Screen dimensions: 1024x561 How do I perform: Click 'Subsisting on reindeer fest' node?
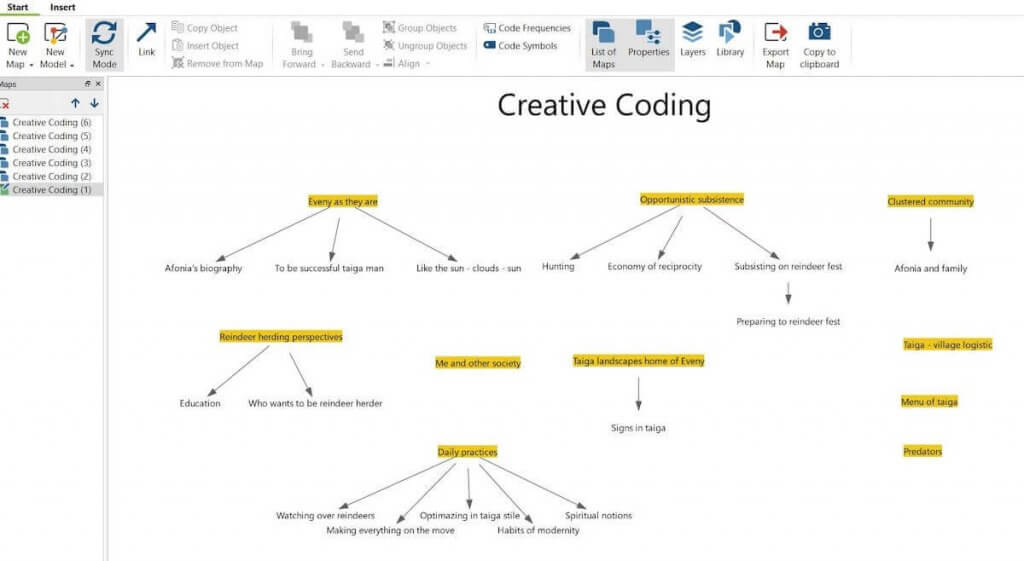click(x=788, y=266)
